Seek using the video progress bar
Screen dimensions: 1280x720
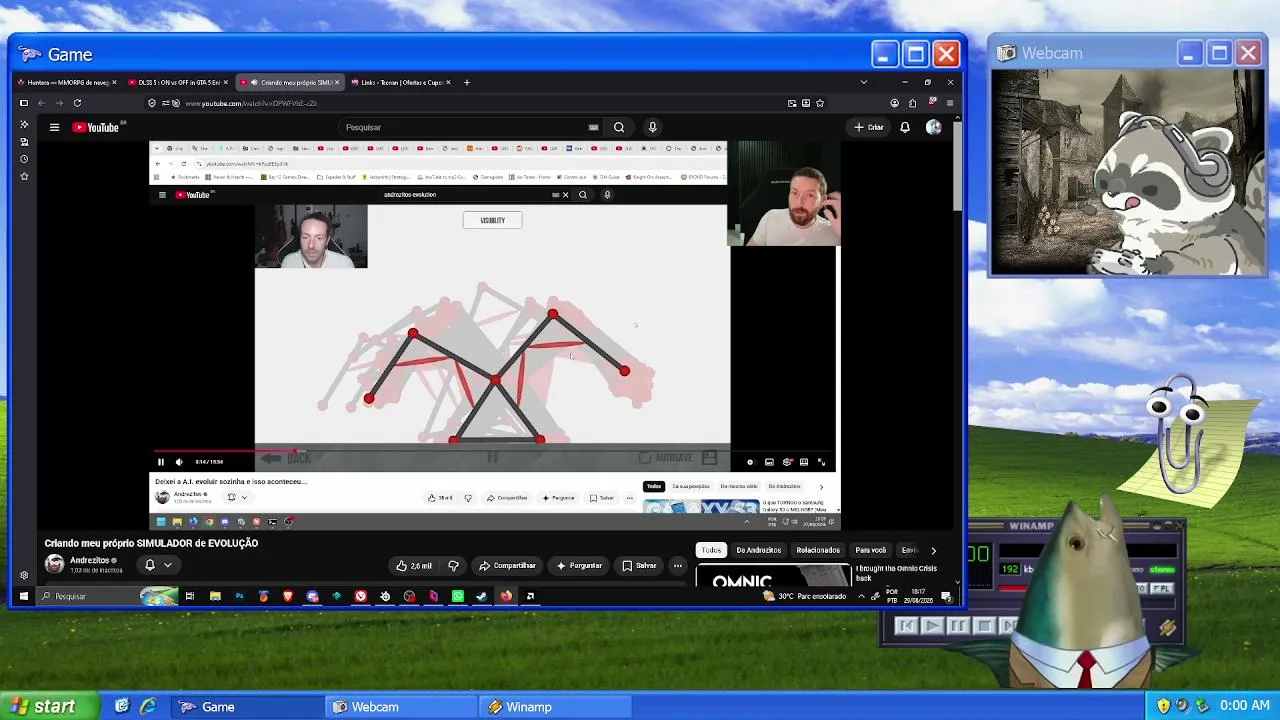pos(493,452)
